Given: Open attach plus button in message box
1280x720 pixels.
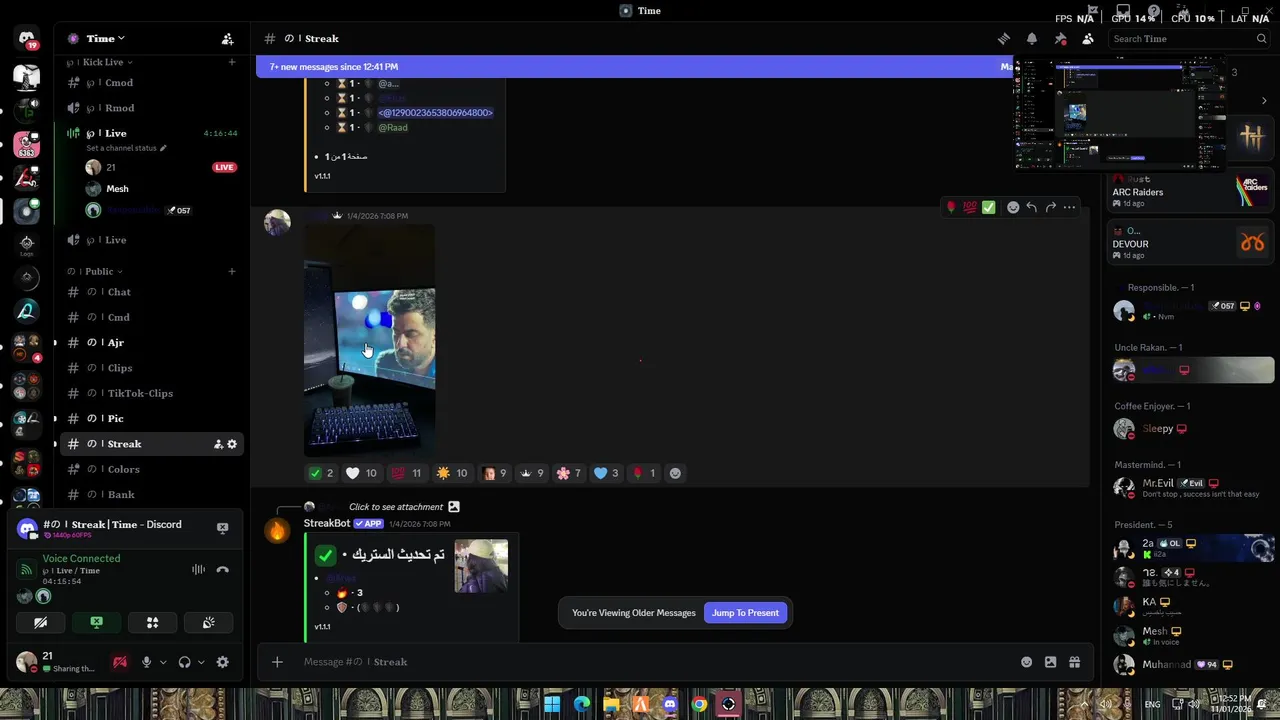Looking at the screenshot, I should (277, 662).
